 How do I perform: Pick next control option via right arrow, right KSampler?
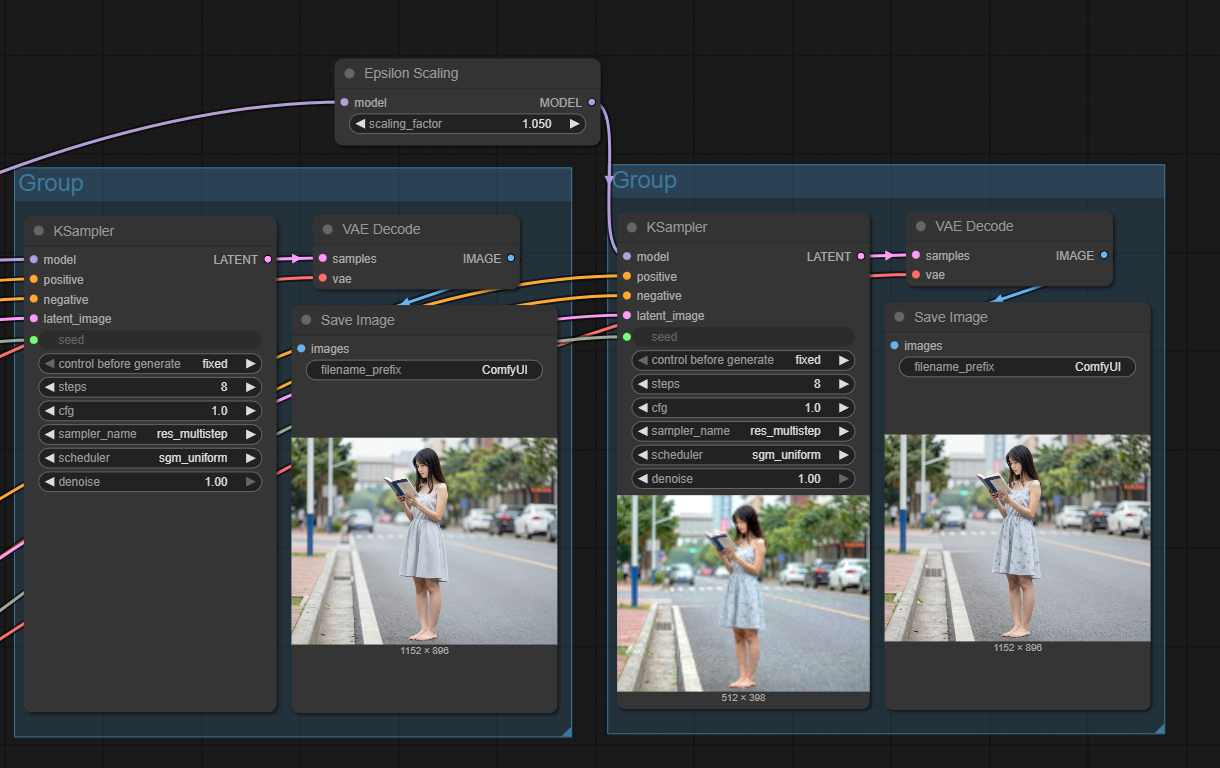(844, 360)
